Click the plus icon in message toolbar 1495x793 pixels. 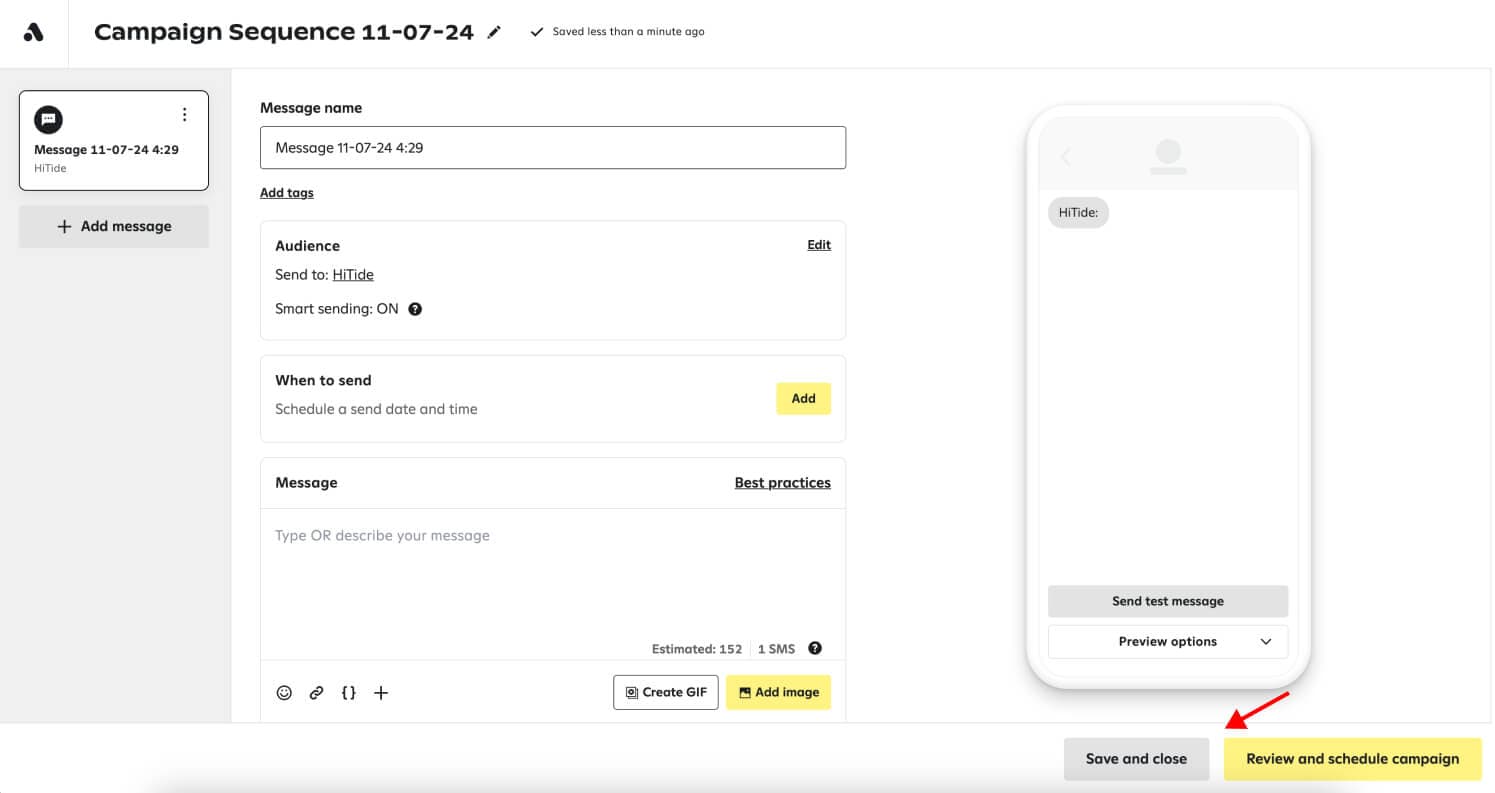pos(381,692)
